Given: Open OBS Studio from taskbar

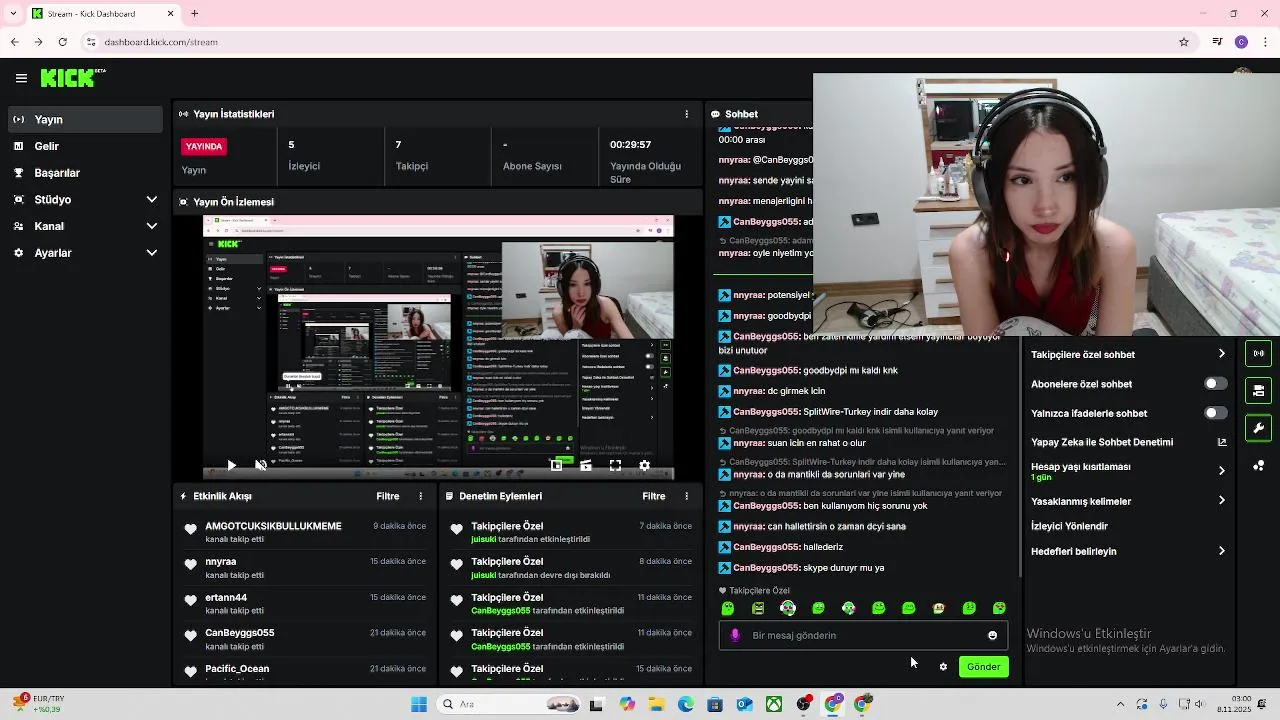Looking at the screenshot, I should click(803, 704).
